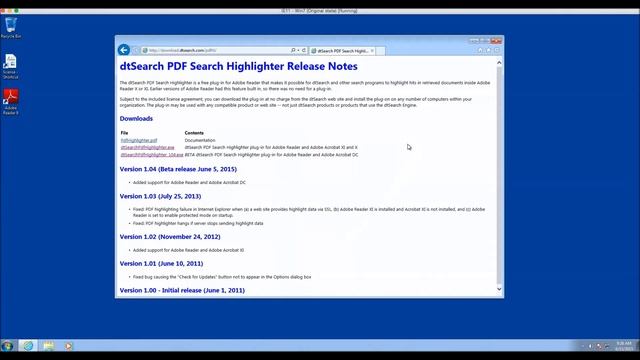Click the Version 1.04 (Beta release June 5, 2015) heading
This screenshot has height=360, width=640.
pyautogui.click(x=178, y=169)
